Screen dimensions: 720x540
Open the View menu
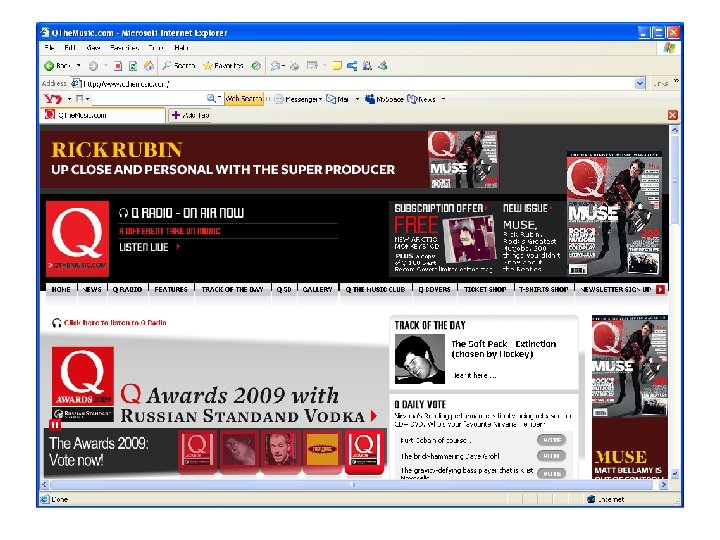[x=93, y=48]
